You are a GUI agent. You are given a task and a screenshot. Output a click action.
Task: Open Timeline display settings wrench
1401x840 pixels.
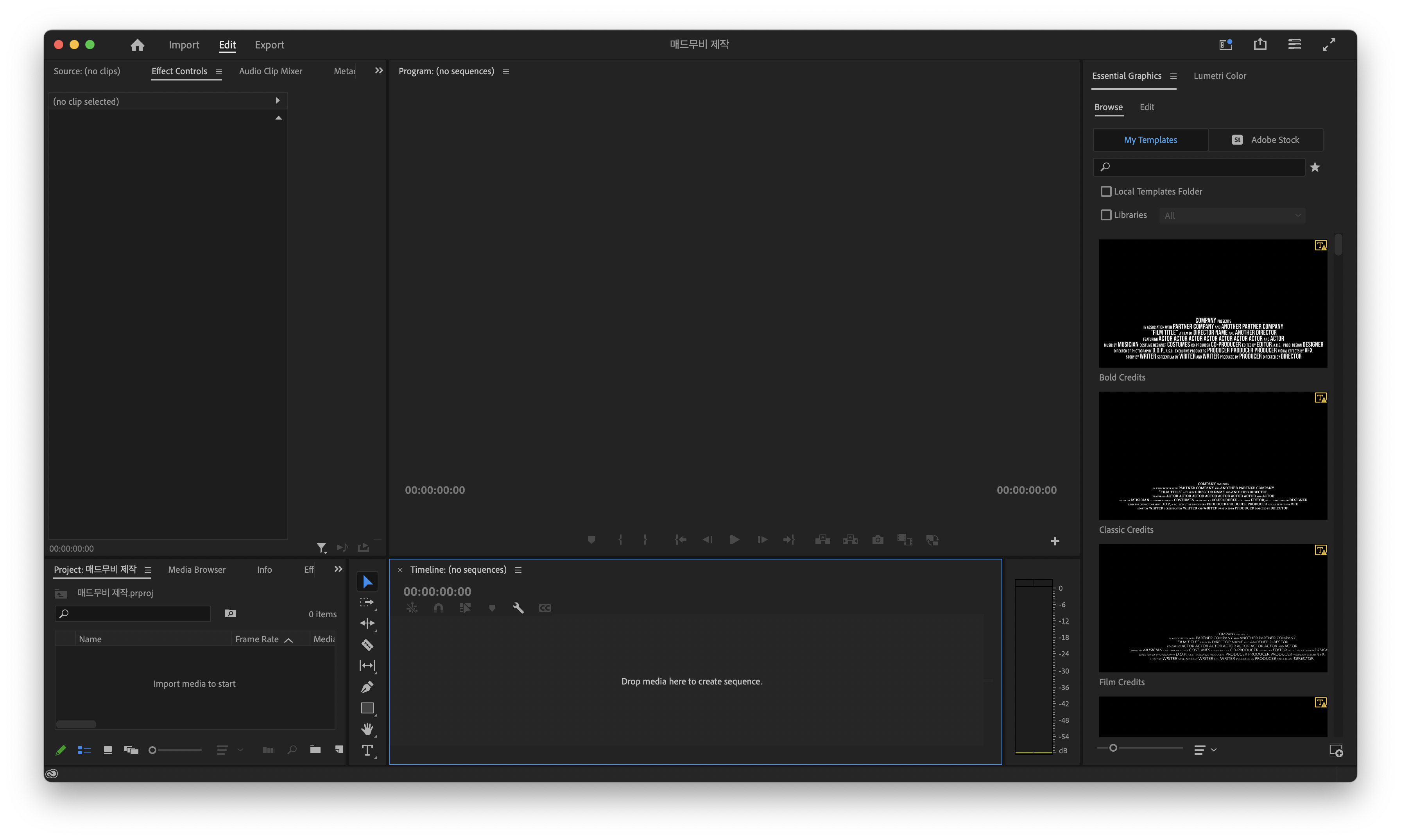point(518,608)
